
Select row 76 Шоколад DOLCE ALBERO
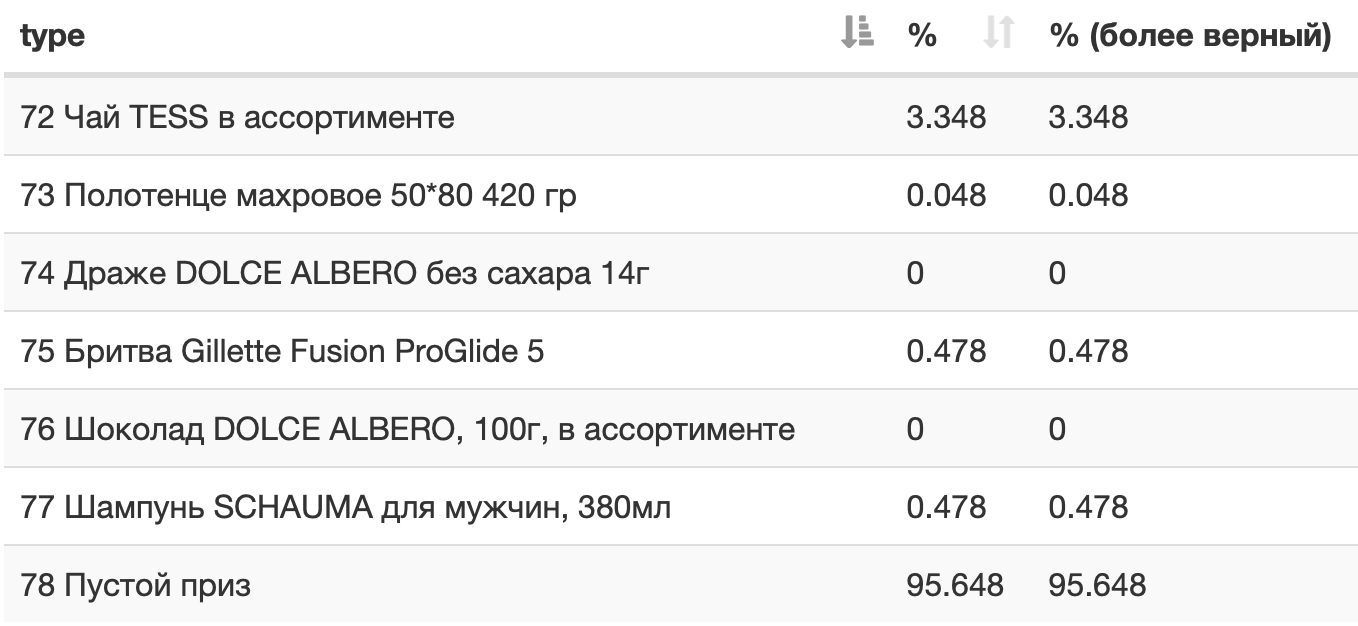click(x=679, y=429)
